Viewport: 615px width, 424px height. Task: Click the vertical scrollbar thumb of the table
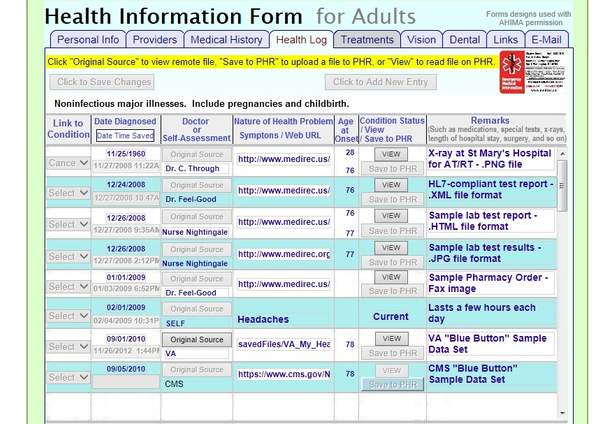click(562, 186)
